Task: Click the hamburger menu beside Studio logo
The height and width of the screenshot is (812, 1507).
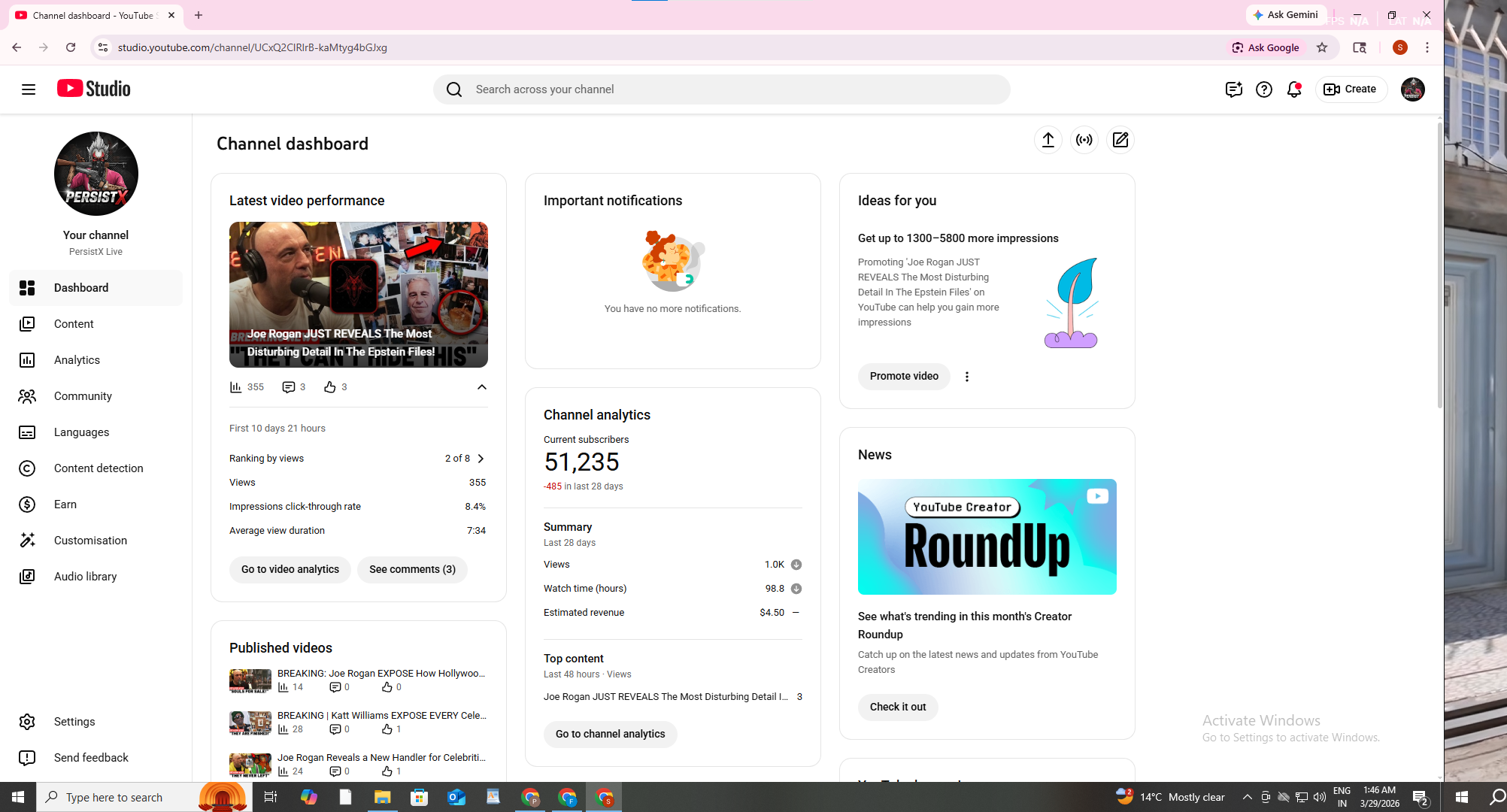Action: tap(28, 89)
